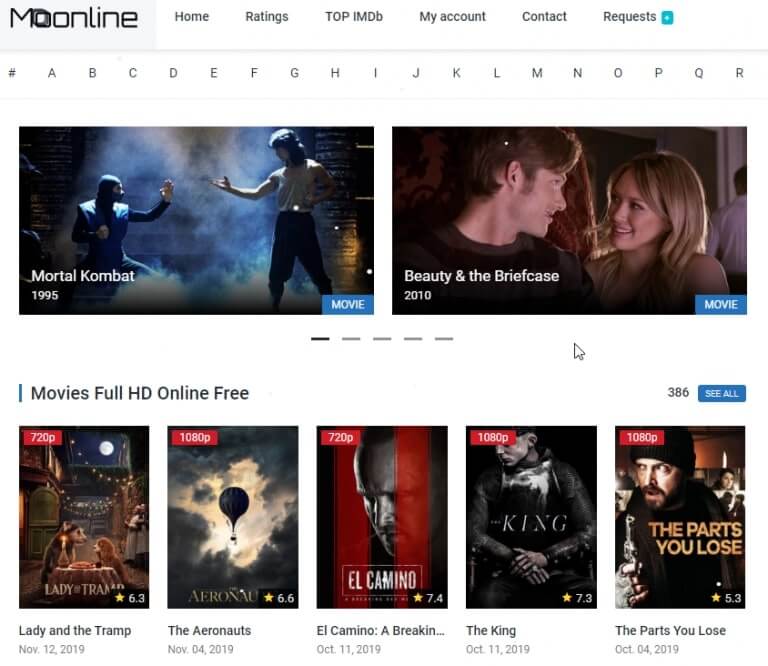This screenshot has width=768, height=666.
Task: Go to My account
Action: (452, 17)
